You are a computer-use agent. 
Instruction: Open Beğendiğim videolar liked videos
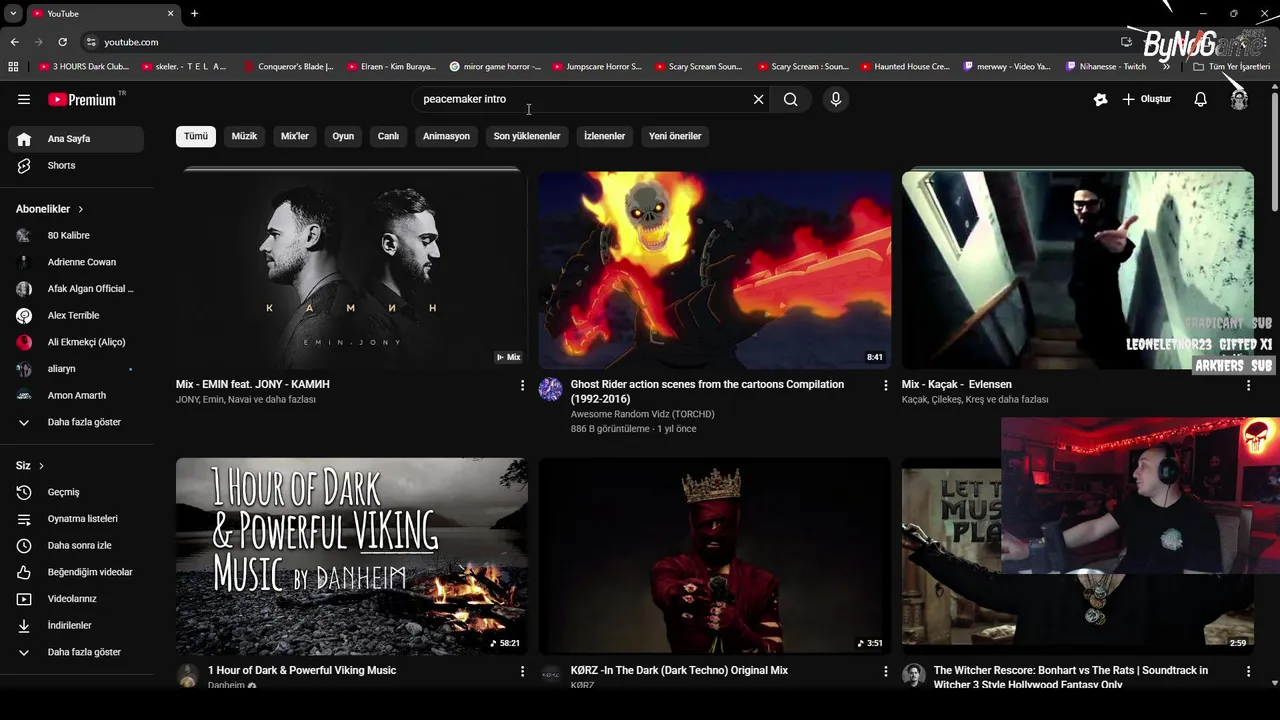[x=76, y=572]
